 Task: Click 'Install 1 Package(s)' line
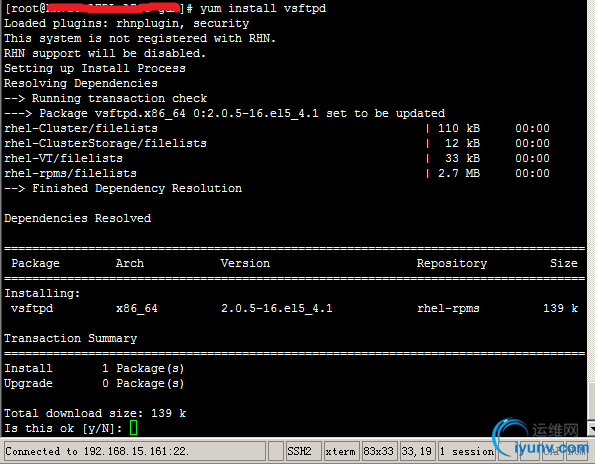(94, 368)
